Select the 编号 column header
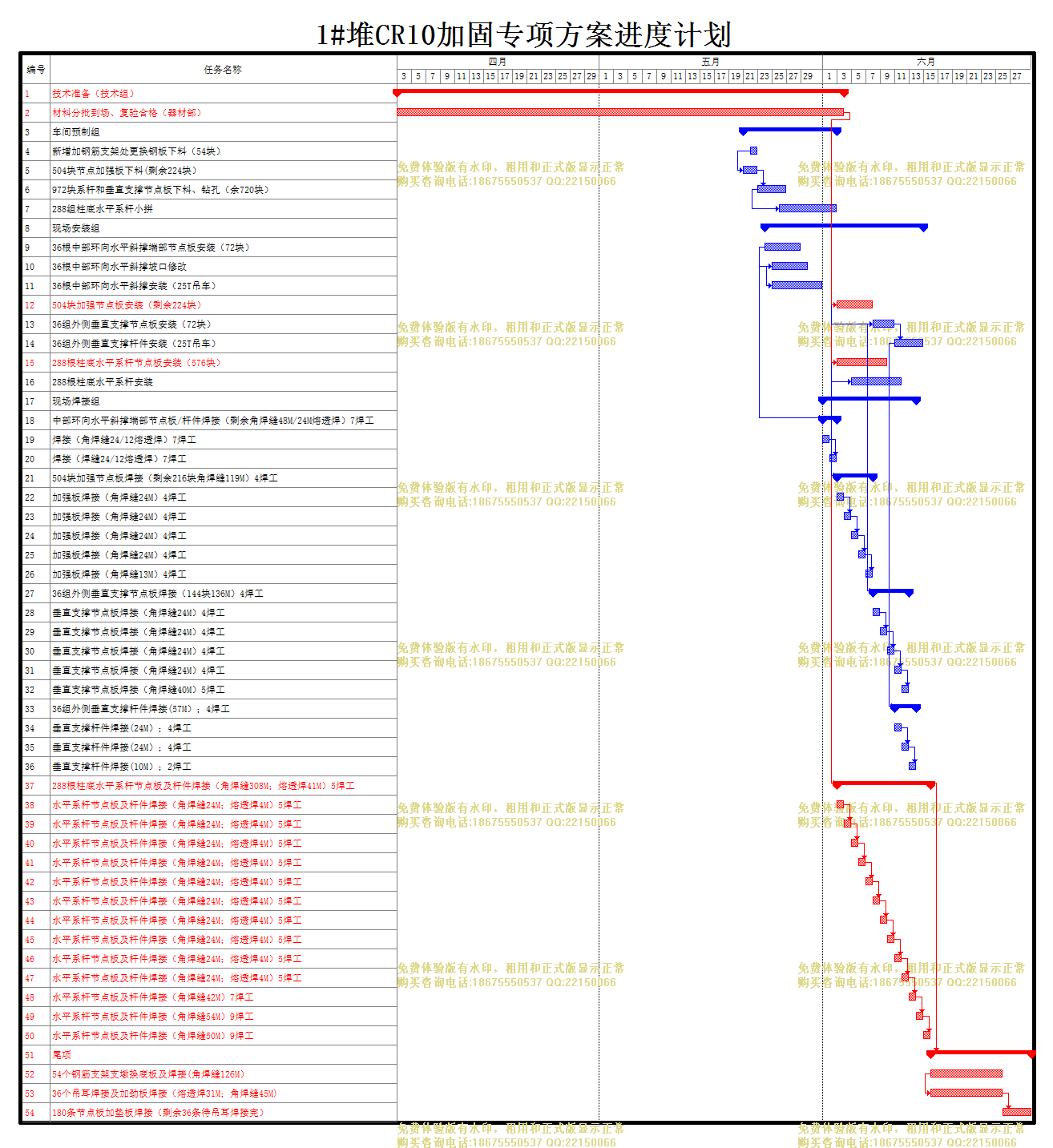1053x1148 pixels. pos(36,70)
